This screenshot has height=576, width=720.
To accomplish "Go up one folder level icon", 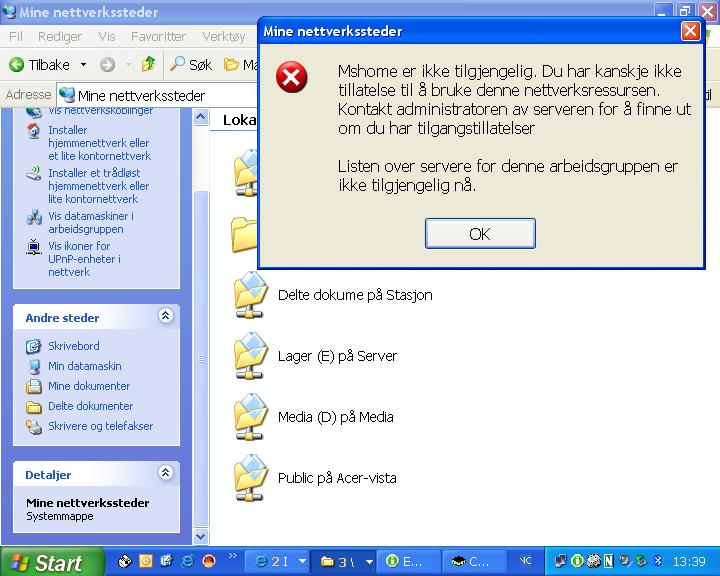I will 148,64.
